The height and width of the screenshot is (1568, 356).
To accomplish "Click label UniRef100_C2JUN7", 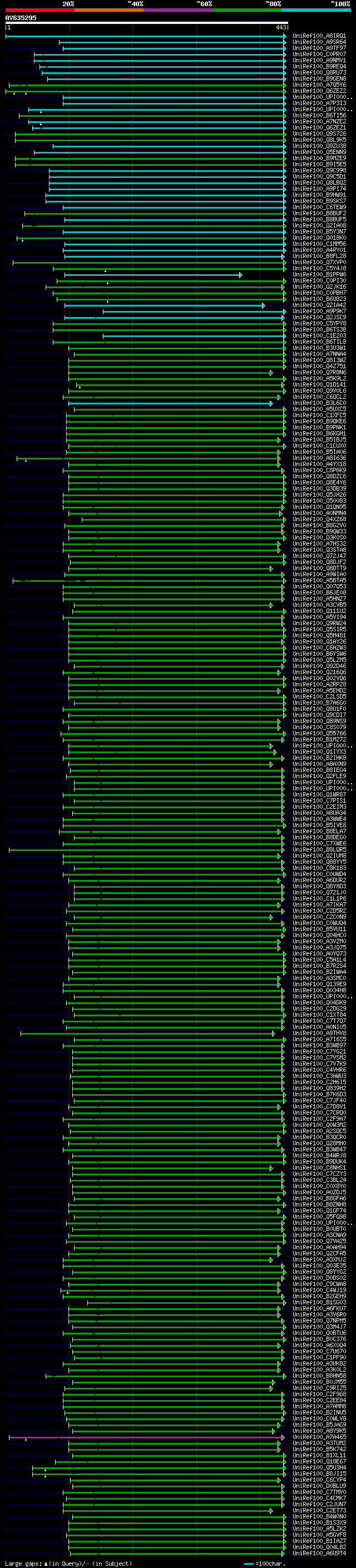I will (319, 1505).
